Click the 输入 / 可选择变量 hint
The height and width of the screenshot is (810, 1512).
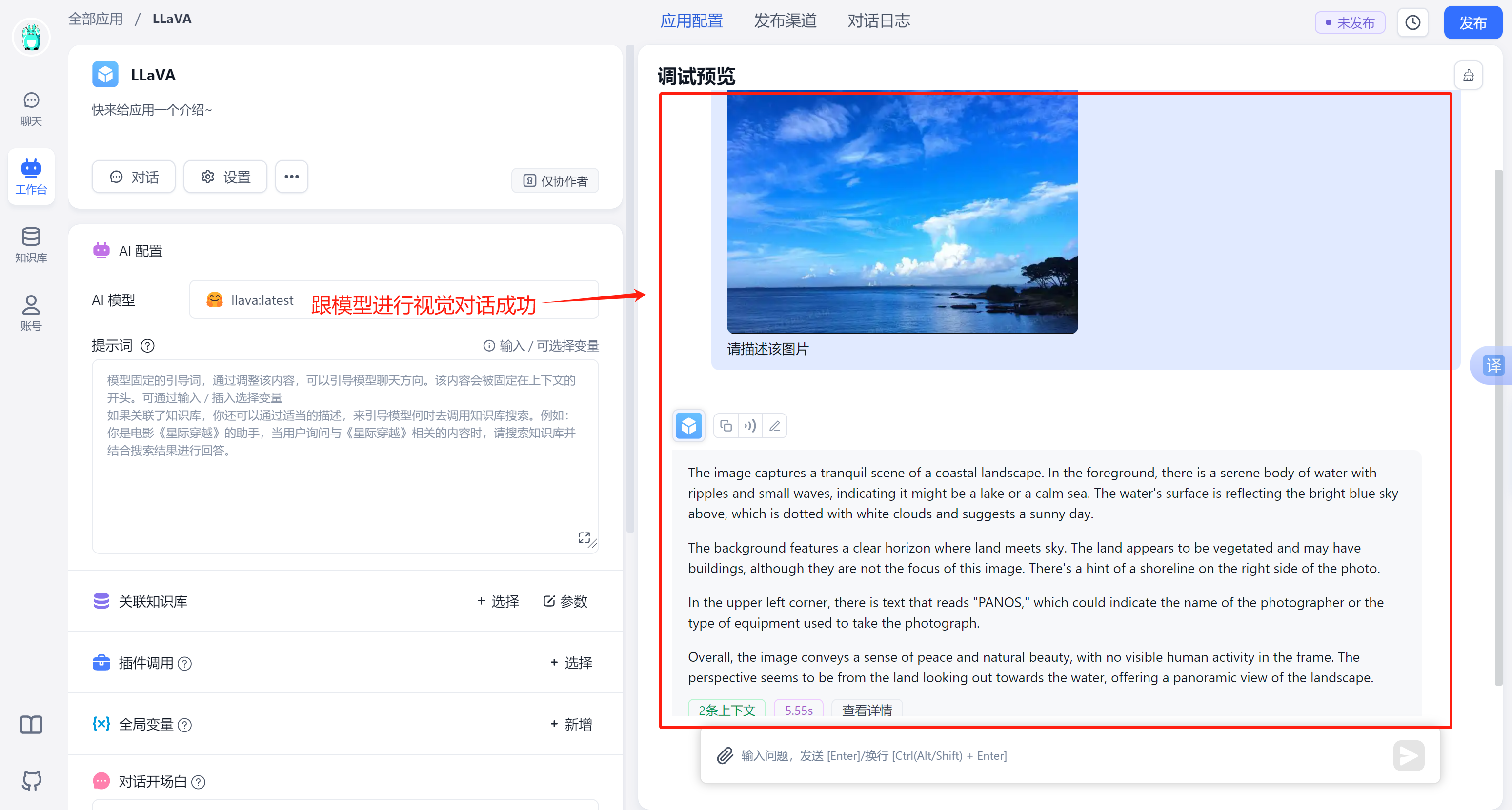541,346
